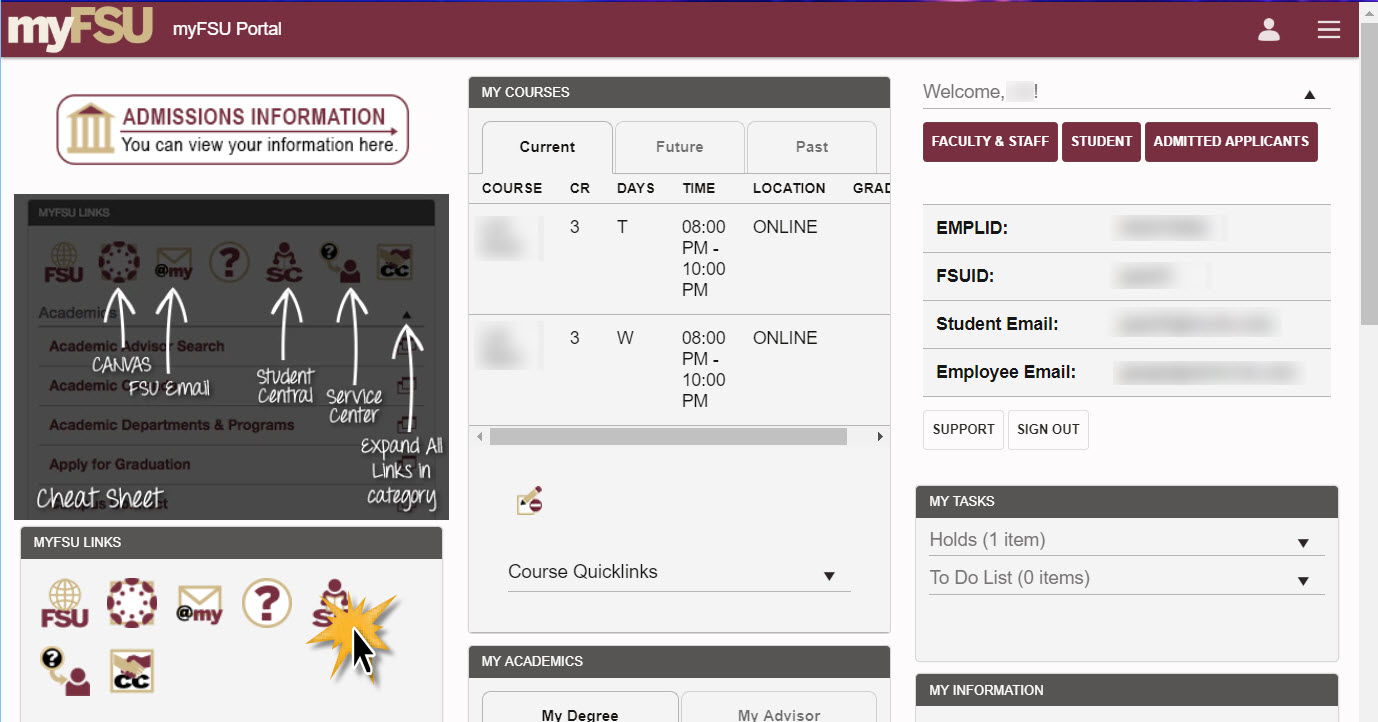This screenshot has width=1378, height=722.
Task: Click the Student button
Action: pyautogui.click(x=1101, y=142)
